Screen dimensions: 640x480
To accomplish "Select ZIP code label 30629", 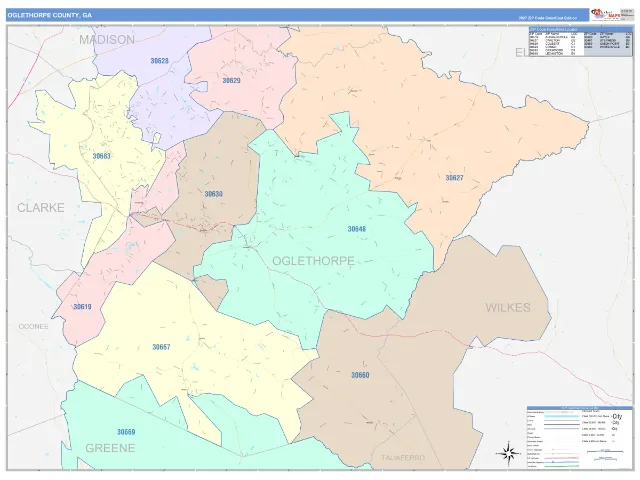I will (x=231, y=81).
